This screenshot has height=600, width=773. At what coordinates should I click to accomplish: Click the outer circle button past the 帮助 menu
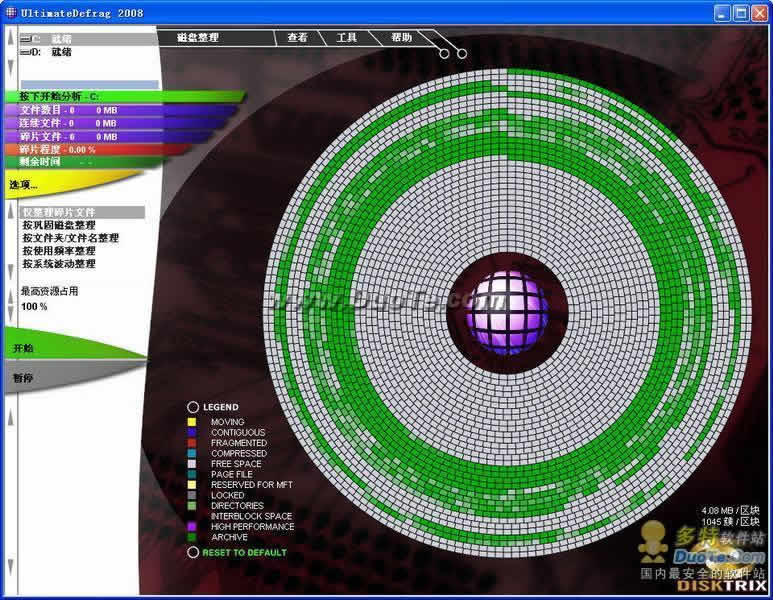(x=461, y=53)
